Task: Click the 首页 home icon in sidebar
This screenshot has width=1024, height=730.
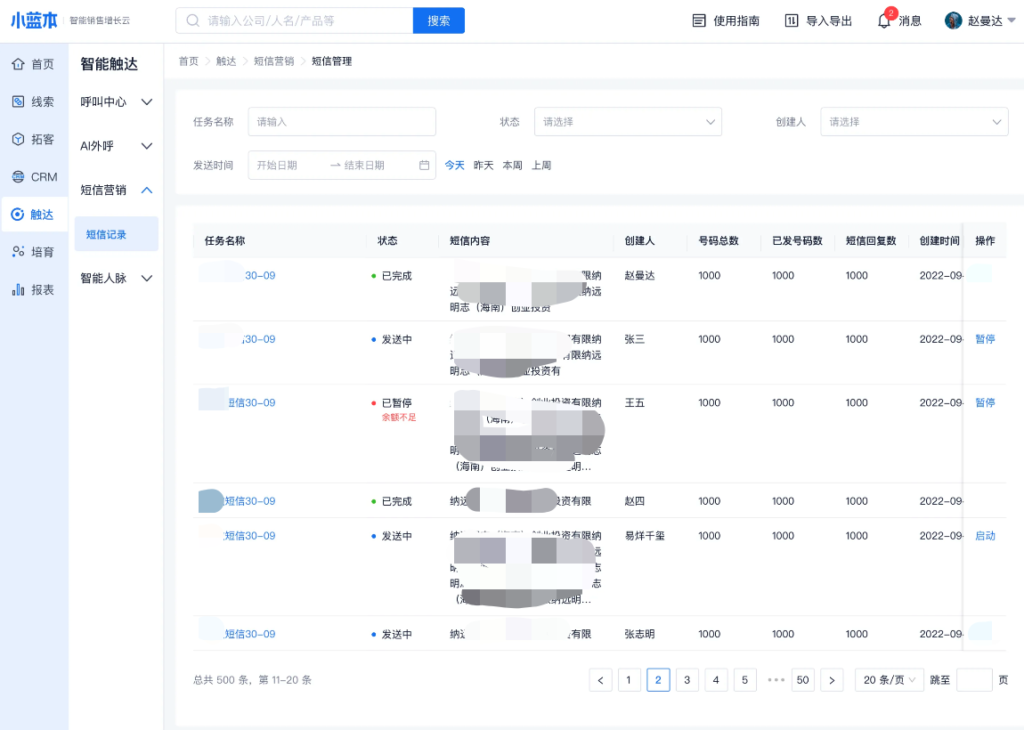Action: [x=18, y=64]
